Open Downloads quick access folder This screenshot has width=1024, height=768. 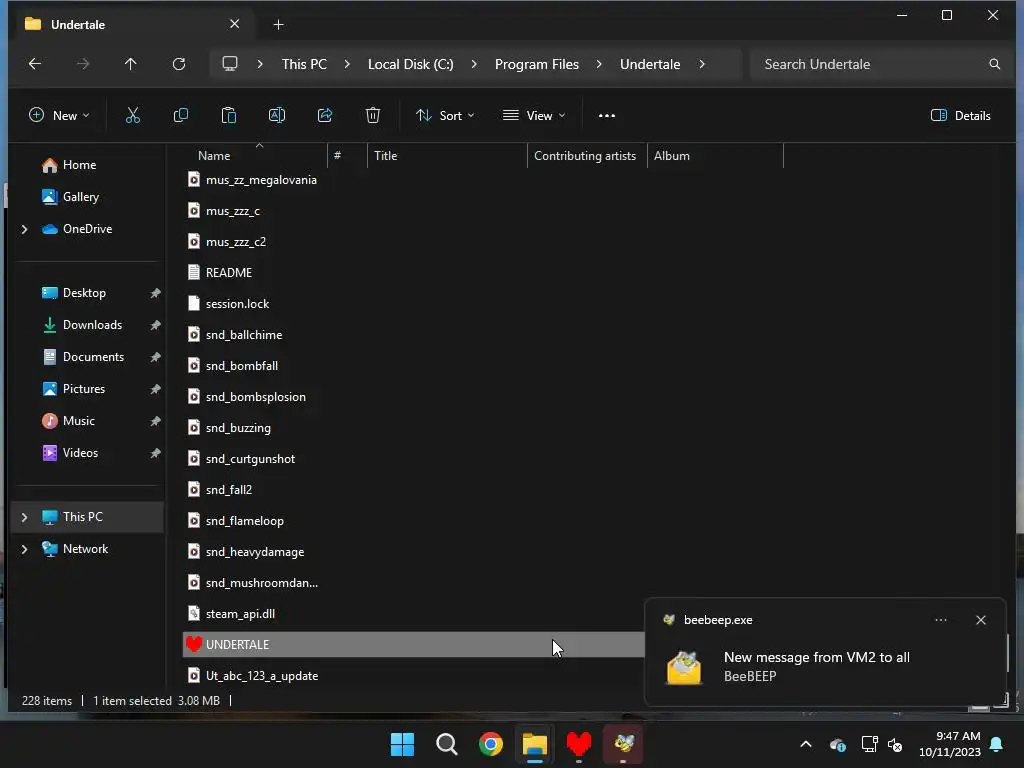(x=82, y=325)
